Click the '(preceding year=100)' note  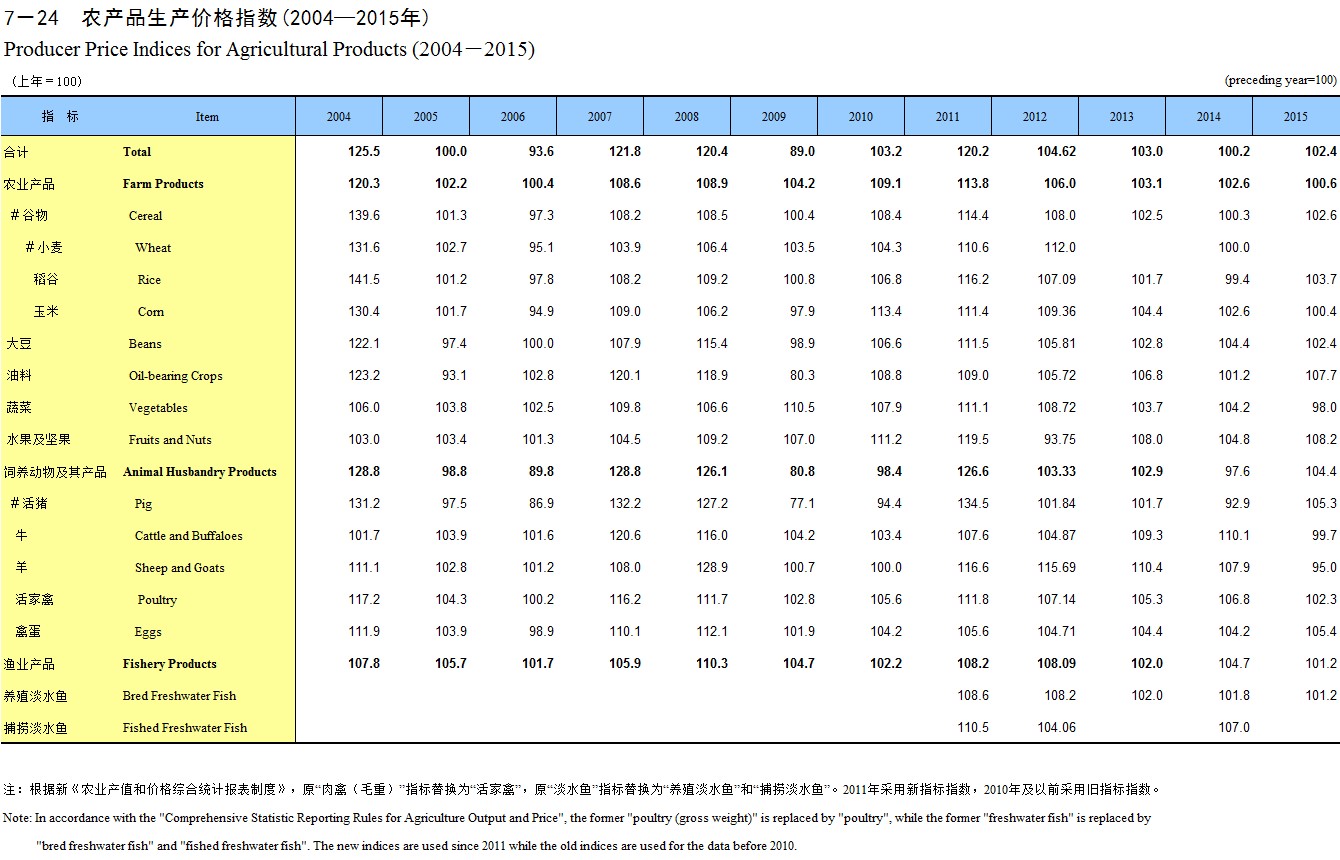click(1280, 80)
